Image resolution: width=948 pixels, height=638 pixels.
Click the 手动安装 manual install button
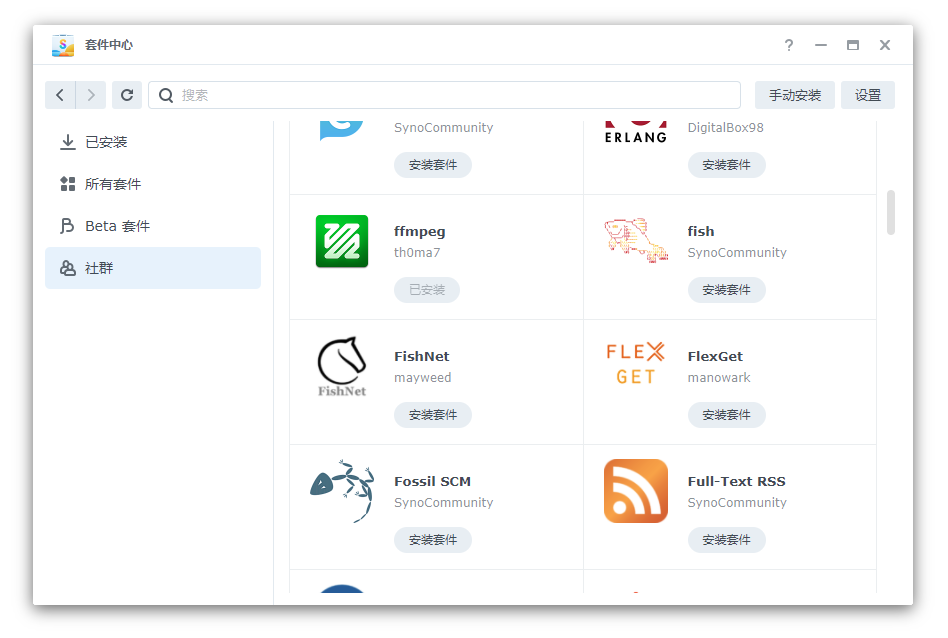pyautogui.click(x=794, y=95)
